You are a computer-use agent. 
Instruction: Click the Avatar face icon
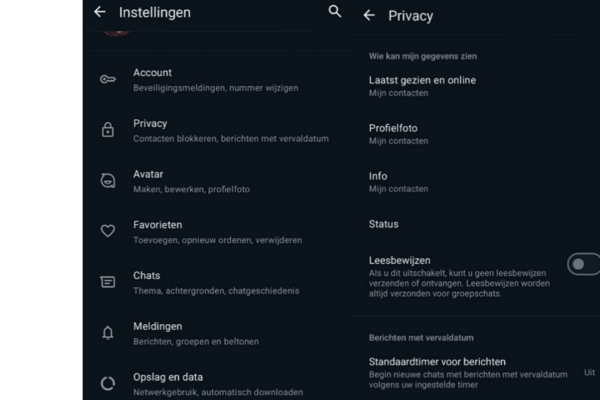pyautogui.click(x=108, y=181)
